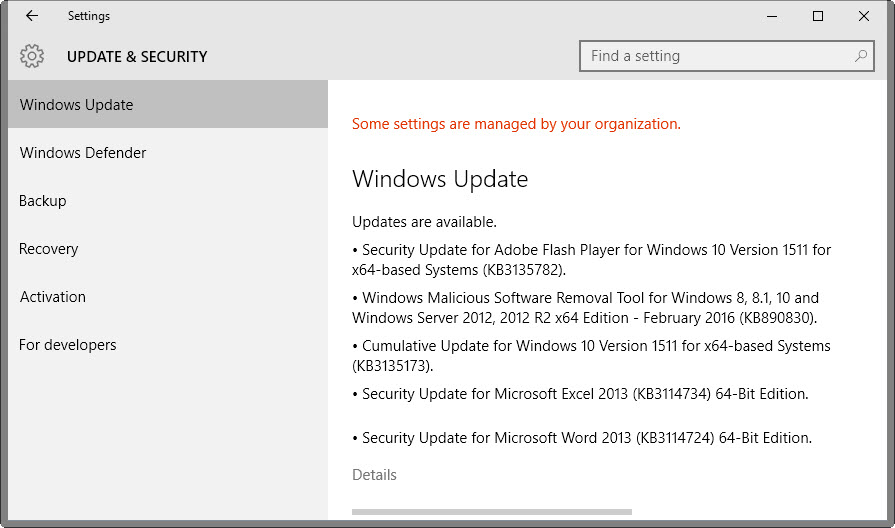The image size is (895, 528).
Task: Open the For developers section
Action: click(168, 344)
